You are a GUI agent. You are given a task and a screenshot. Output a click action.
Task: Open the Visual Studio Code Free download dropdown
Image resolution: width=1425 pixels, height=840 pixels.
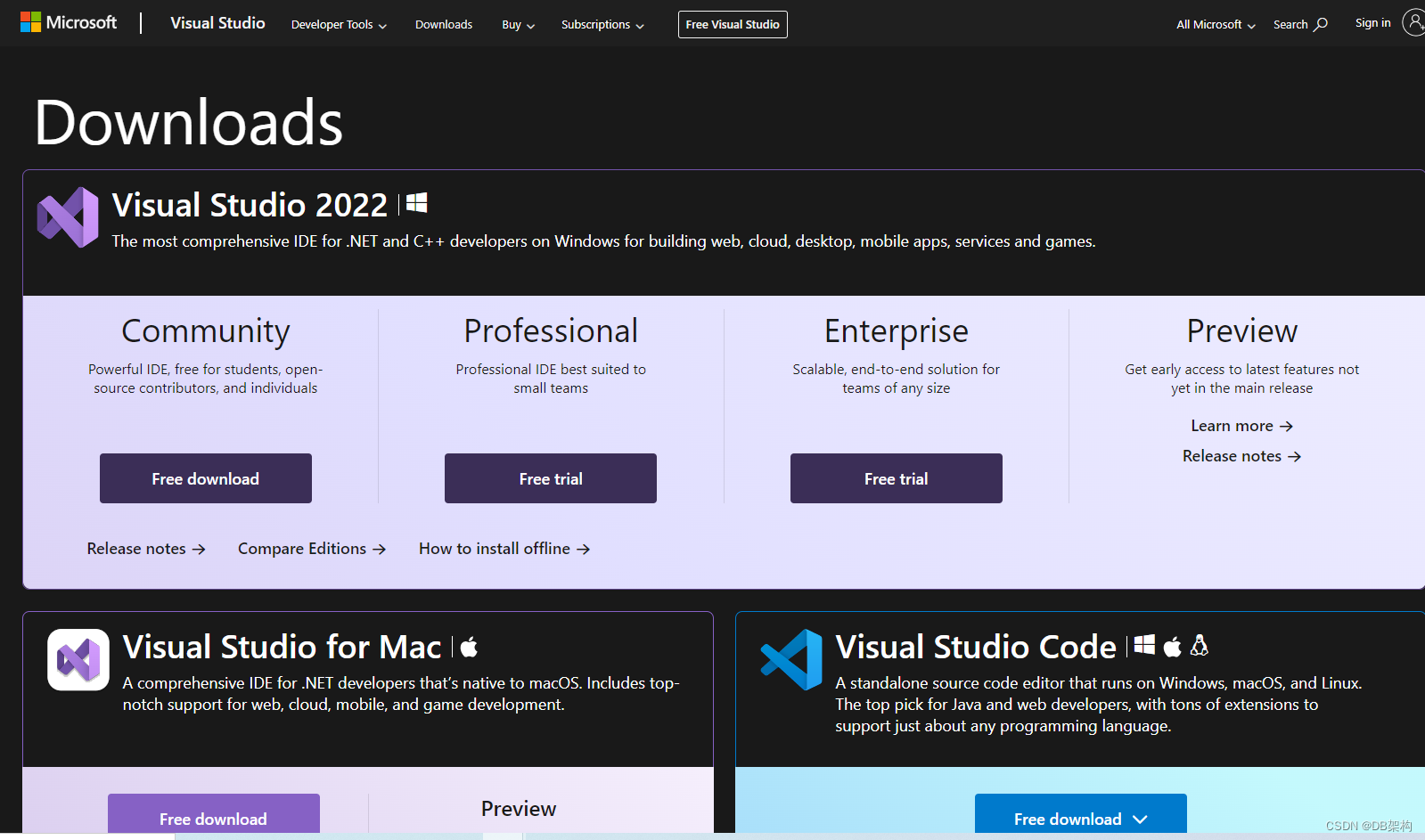tap(1081, 814)
